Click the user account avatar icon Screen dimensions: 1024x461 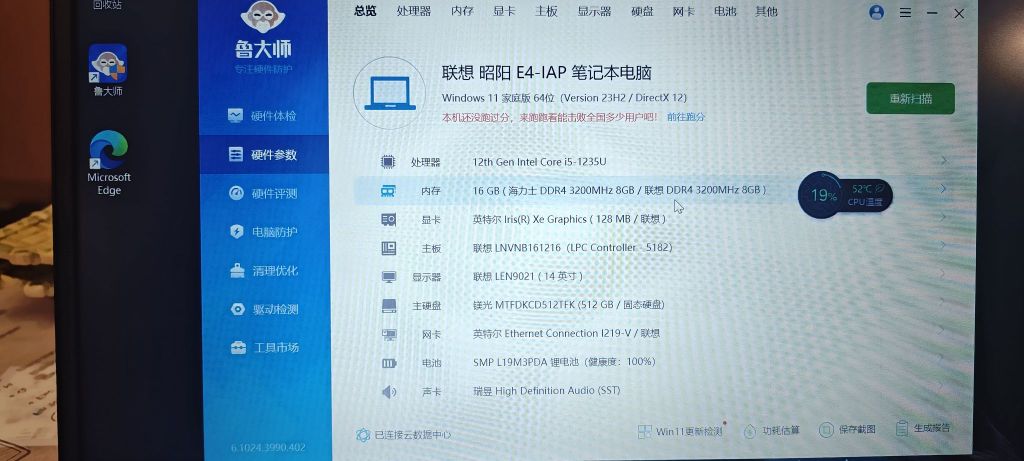pyautogui.click(x=876, y=12)
